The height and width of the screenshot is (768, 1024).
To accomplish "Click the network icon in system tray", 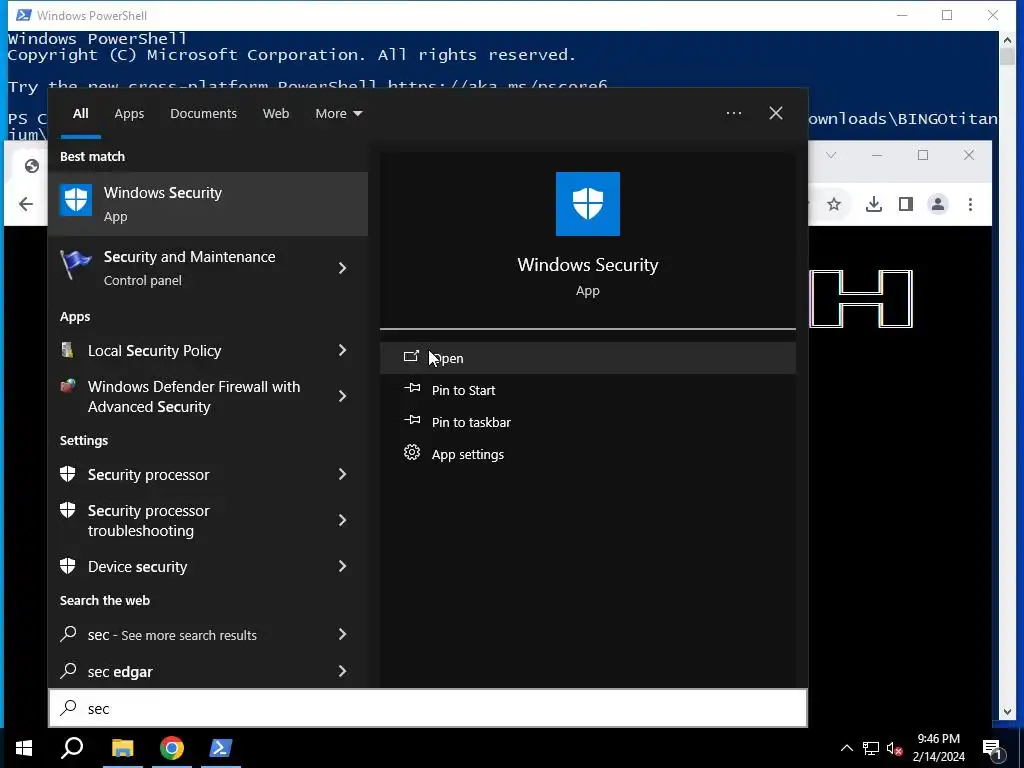I will pos(871,748).
